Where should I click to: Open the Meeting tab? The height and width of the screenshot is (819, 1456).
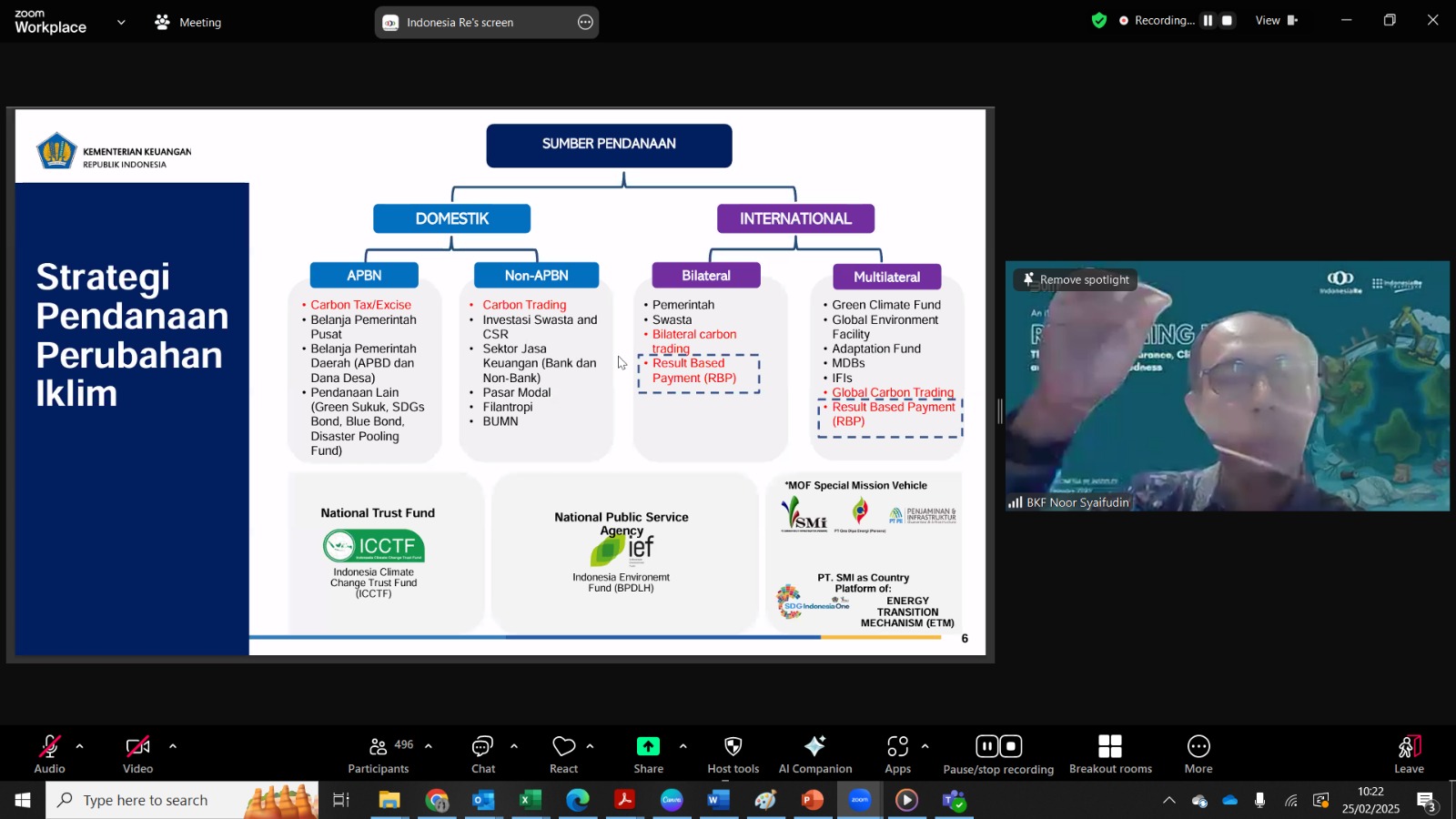[x=188, y=22]
